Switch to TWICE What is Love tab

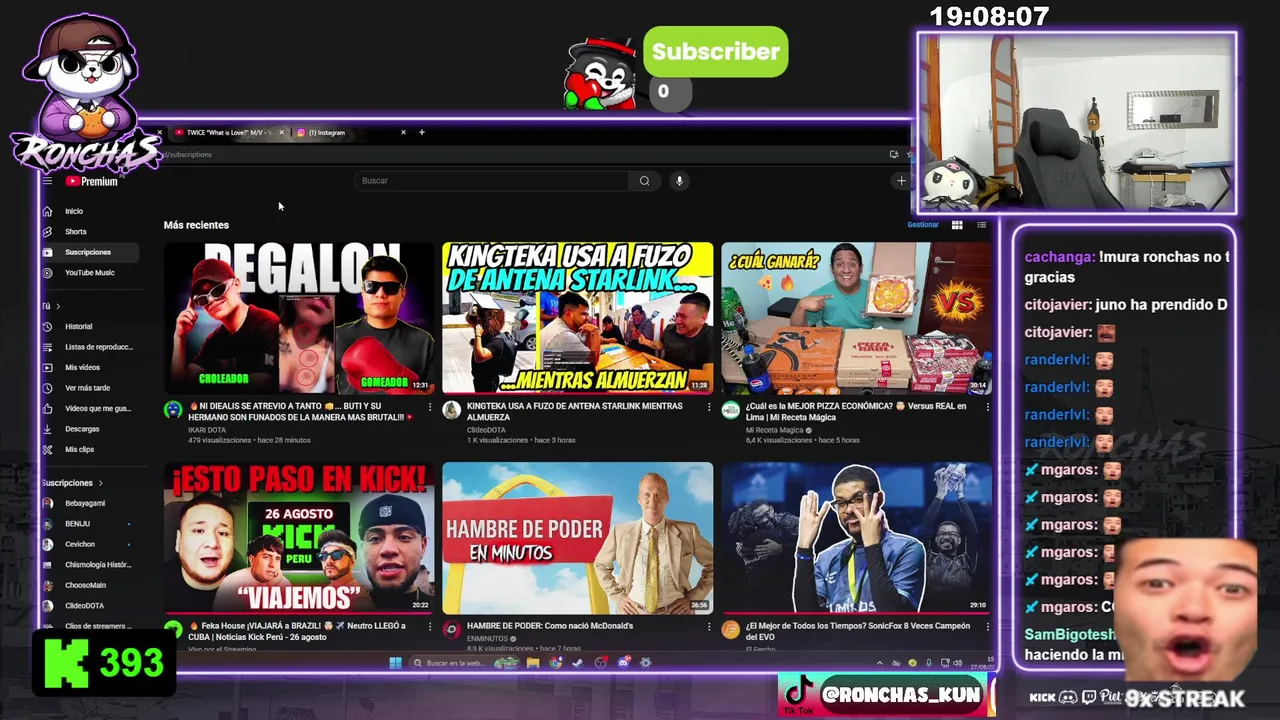[x=228, y=132]
